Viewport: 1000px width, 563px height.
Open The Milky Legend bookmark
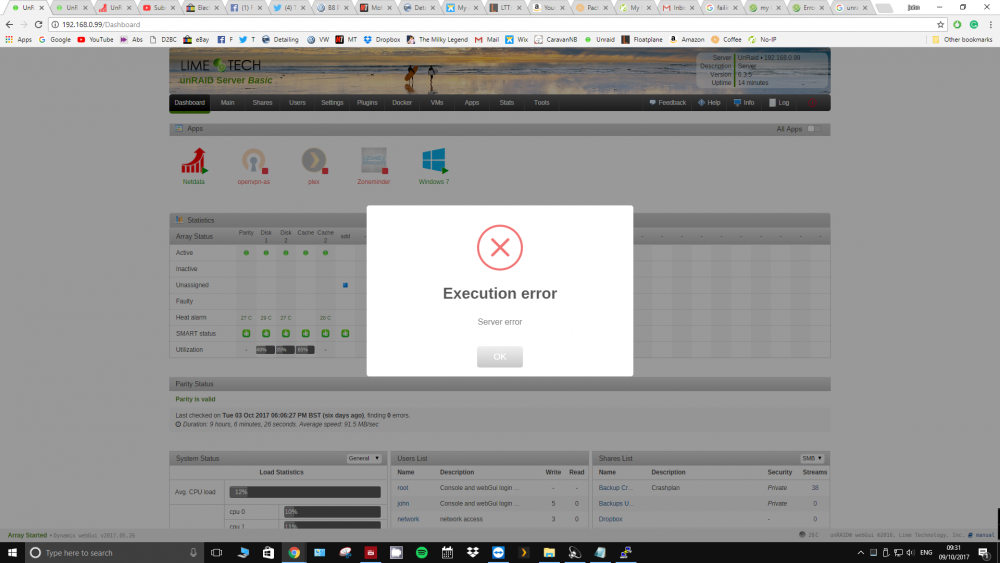pos(437,40)
